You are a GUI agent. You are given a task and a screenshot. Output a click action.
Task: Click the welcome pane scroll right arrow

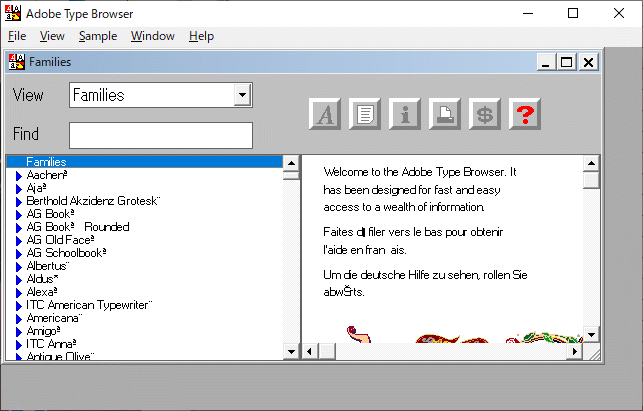click(575, 352)
